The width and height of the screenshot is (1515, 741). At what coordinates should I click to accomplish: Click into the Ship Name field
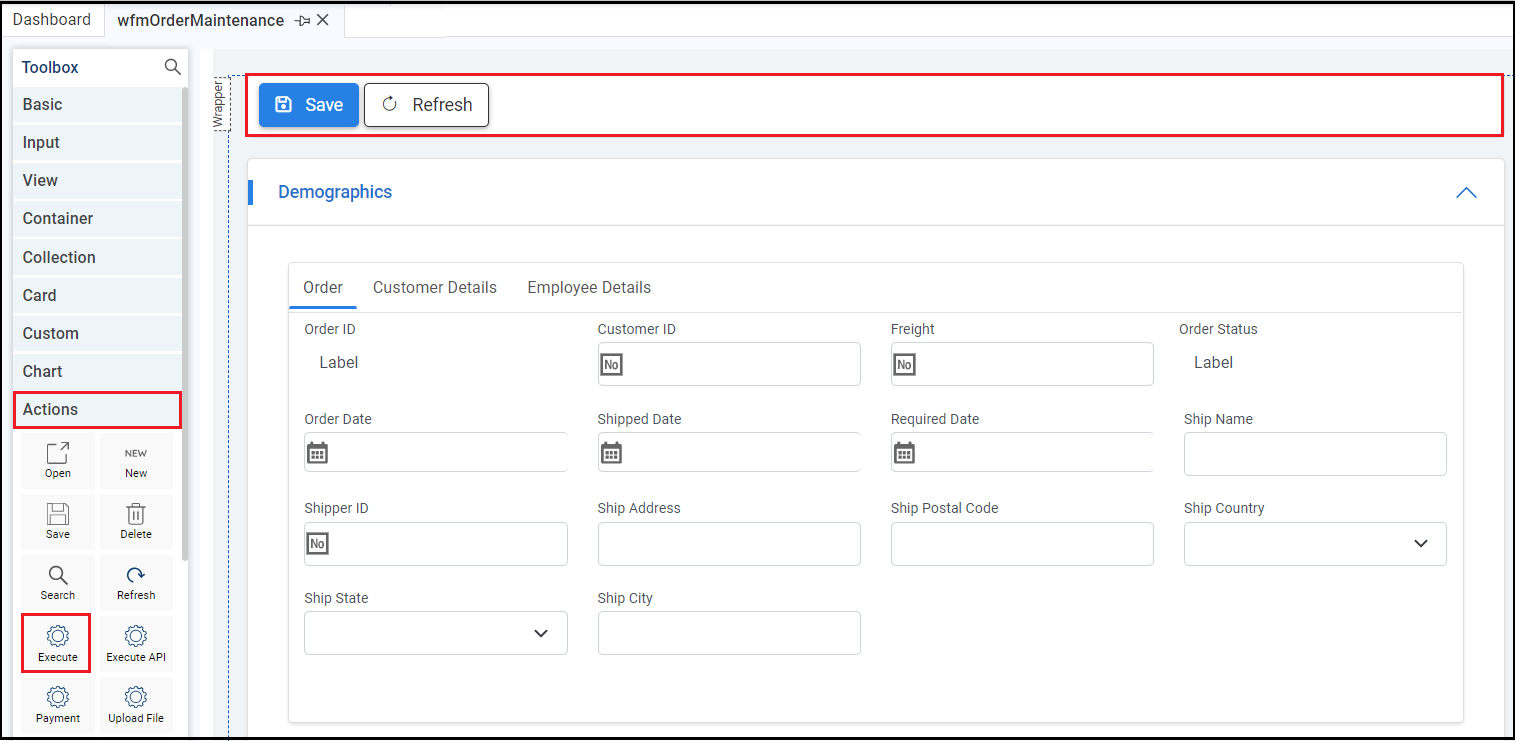tap(1314, 454)
